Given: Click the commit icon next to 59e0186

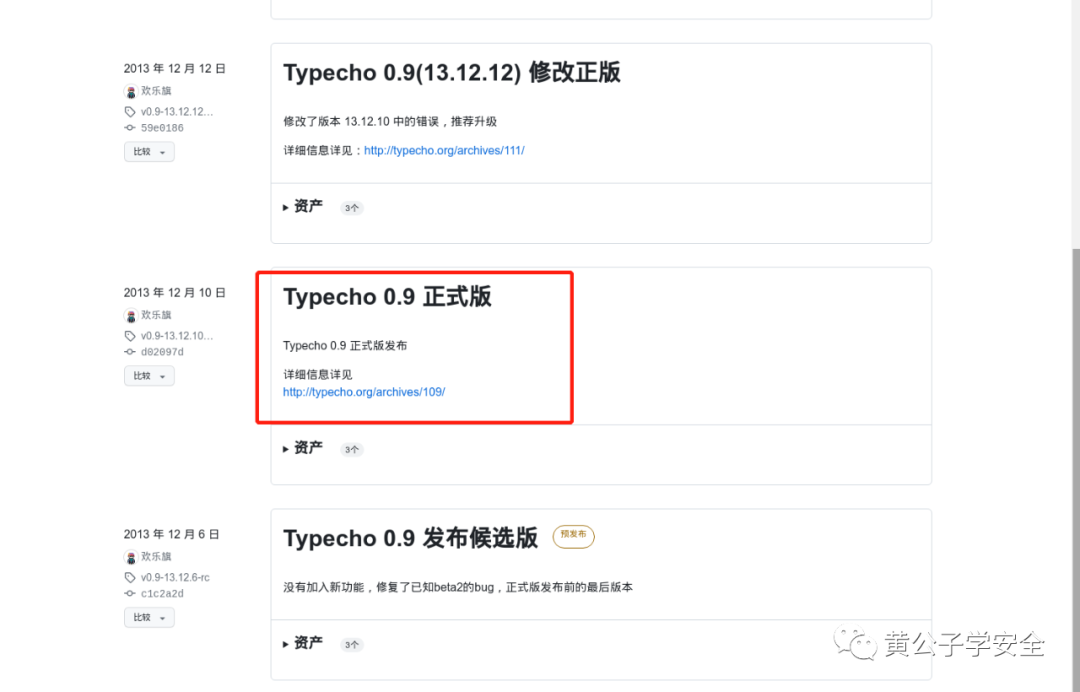Looking at the screenshot, I should point(128,128).
